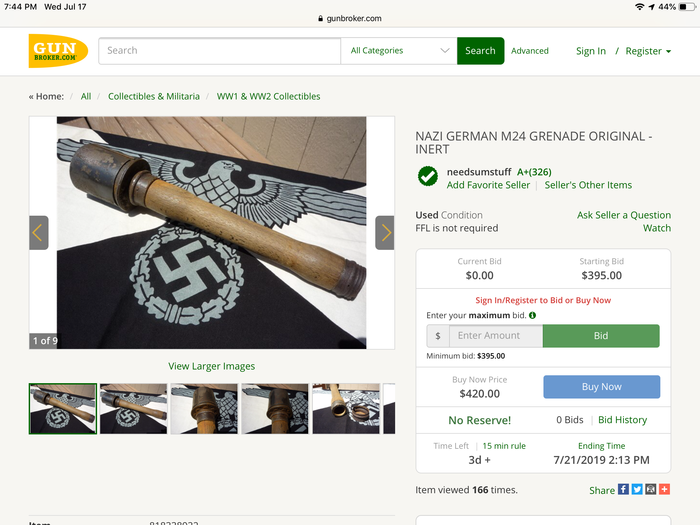Click the blue Buy Now button
Image resolution: width=700 pixels, height=525 pixels.
click(601, 387)
